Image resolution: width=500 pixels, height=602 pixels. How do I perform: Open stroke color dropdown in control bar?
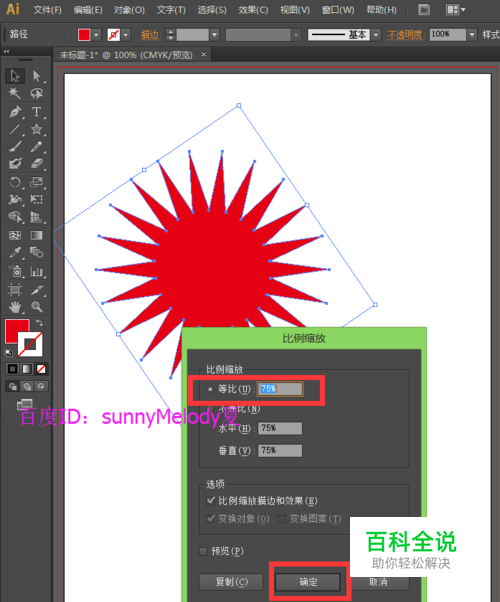(x=126, y=35)
